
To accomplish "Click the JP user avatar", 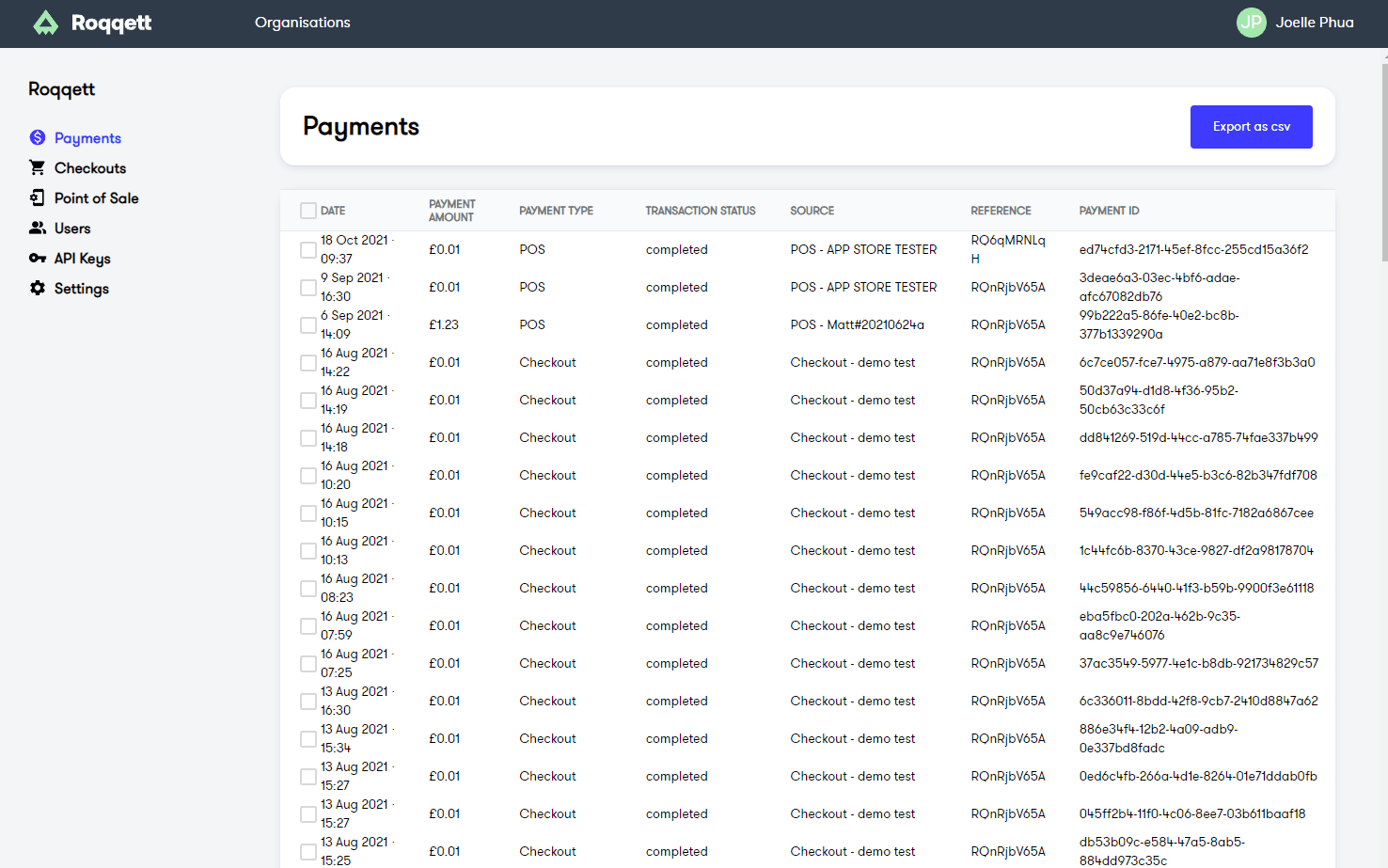I will [1251, 23].
